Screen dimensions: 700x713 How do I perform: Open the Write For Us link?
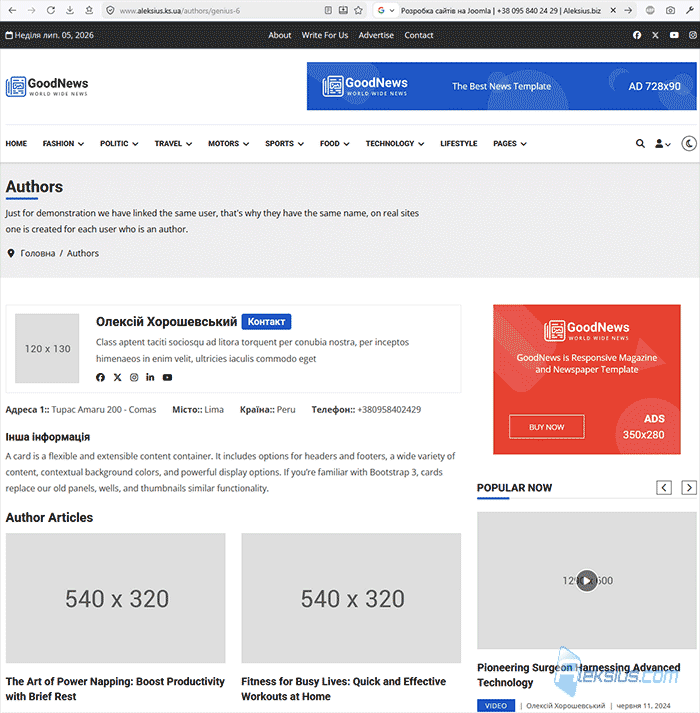tap(325, 35)
